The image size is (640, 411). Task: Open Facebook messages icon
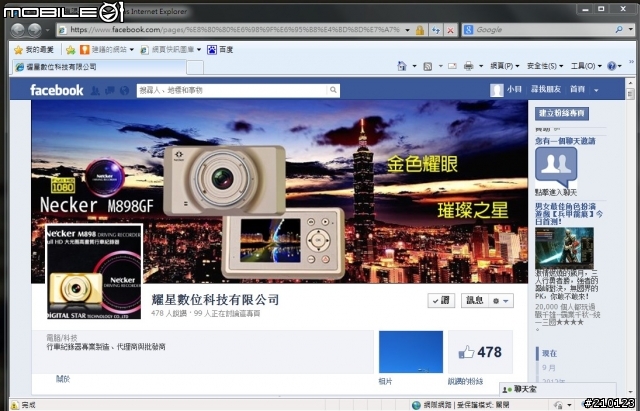click(110, 91)
